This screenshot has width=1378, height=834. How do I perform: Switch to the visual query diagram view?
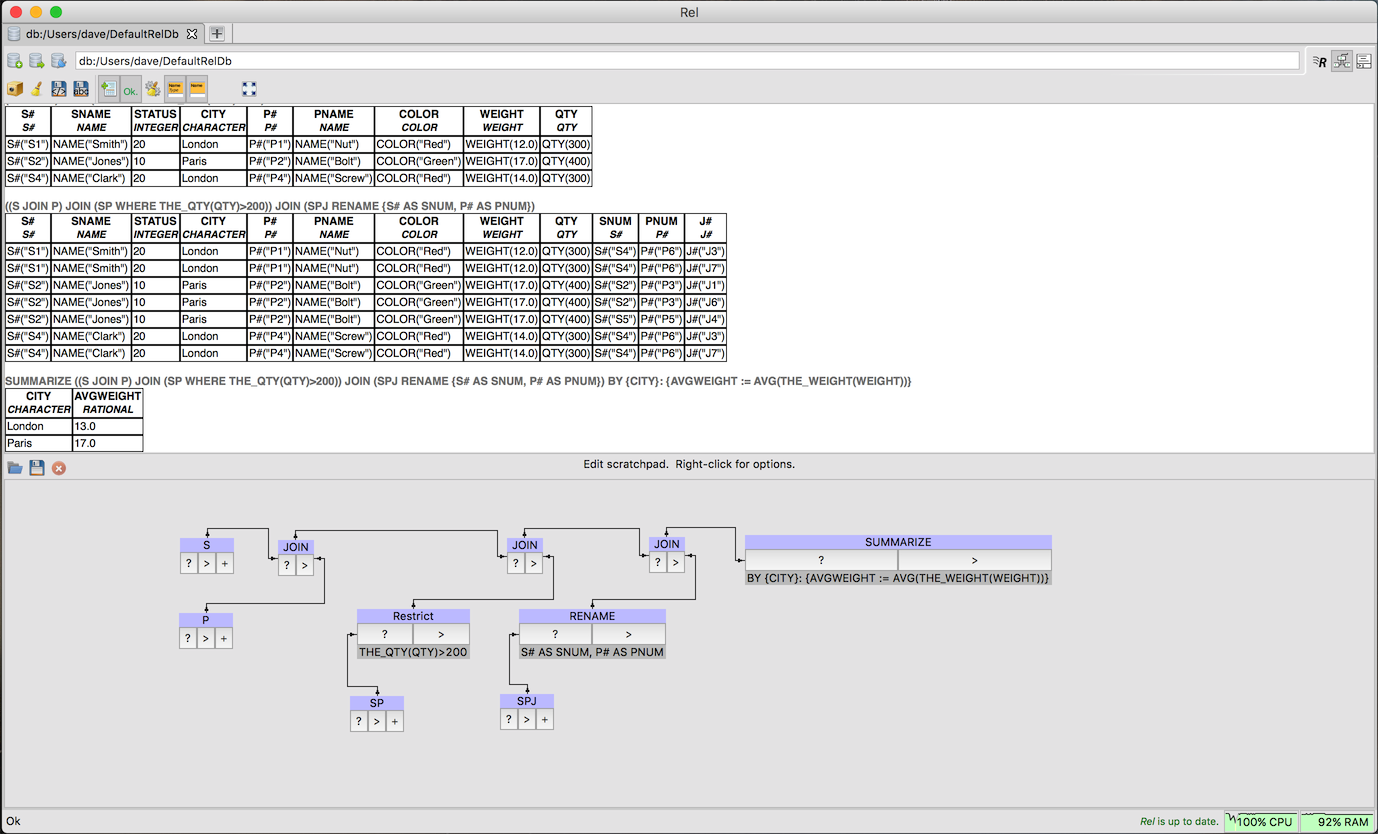click(1342, 61)
